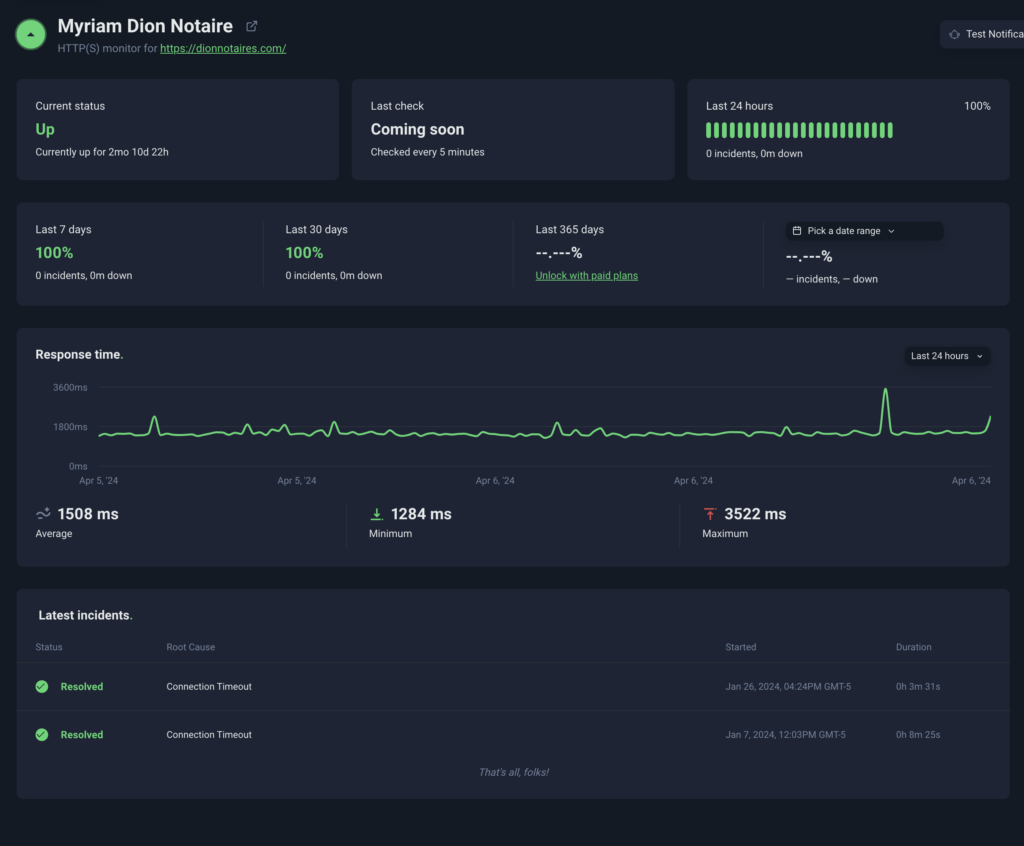This screenshot has height=846, width=1024.
Task: Click the tallest spike on response time chart
Action: pos(885,391)
